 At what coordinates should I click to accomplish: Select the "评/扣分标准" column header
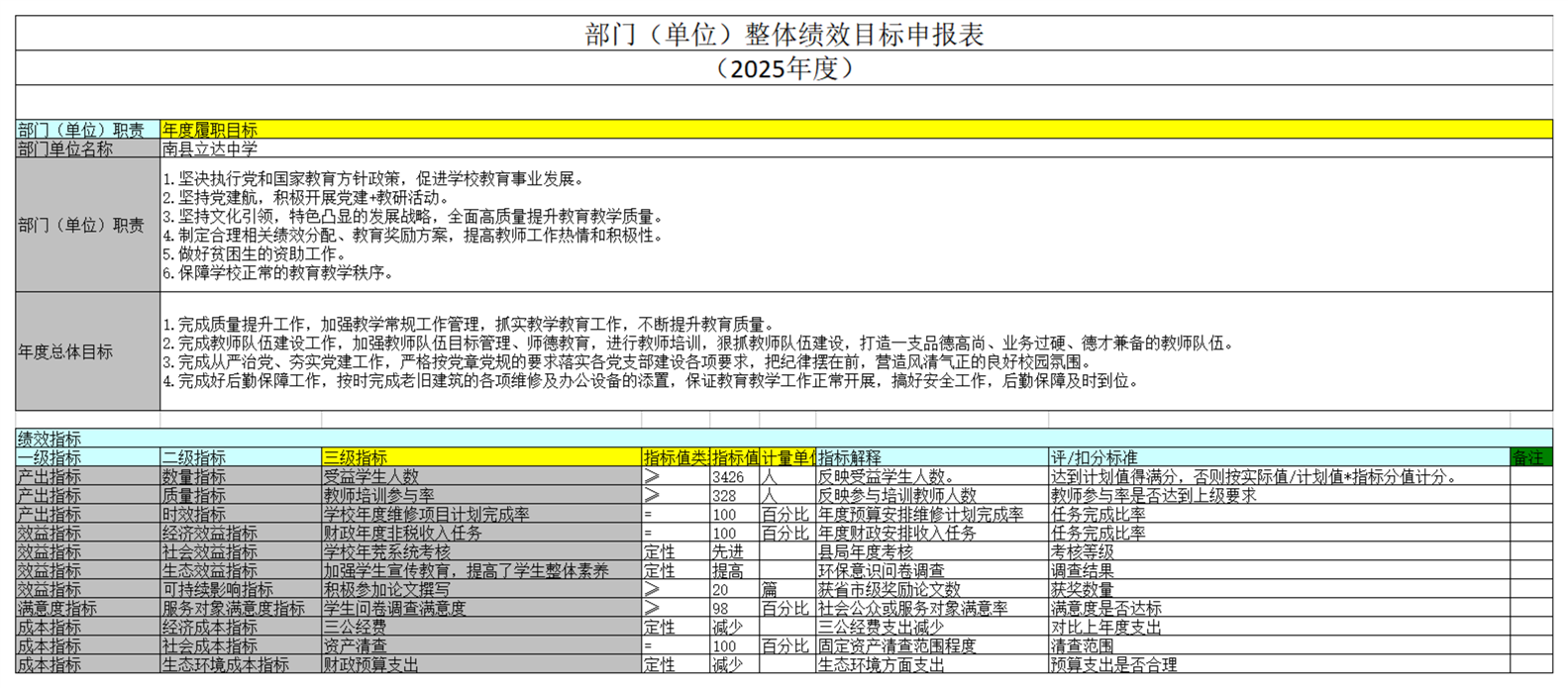pyautogui.click(x=1279, y=457)
